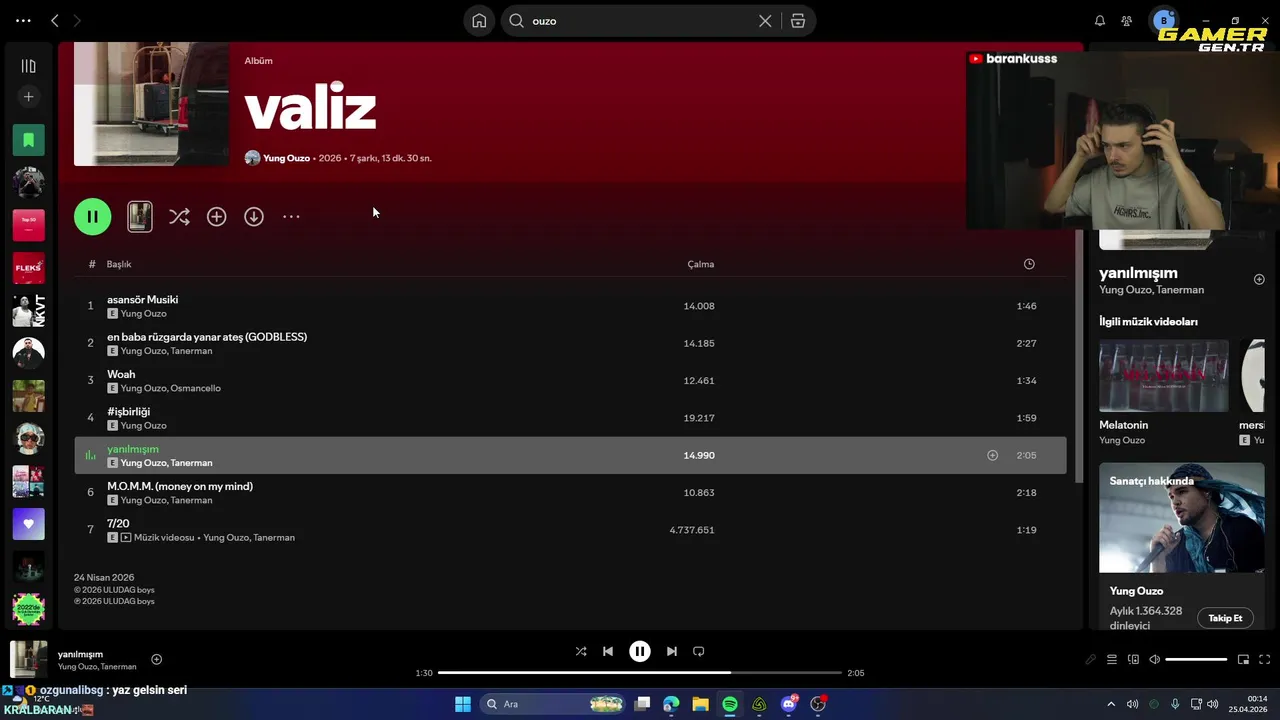Screen dimensions: 1280x720
Task: Mute the Spotify volume
Action: [x=1154, y=660]
